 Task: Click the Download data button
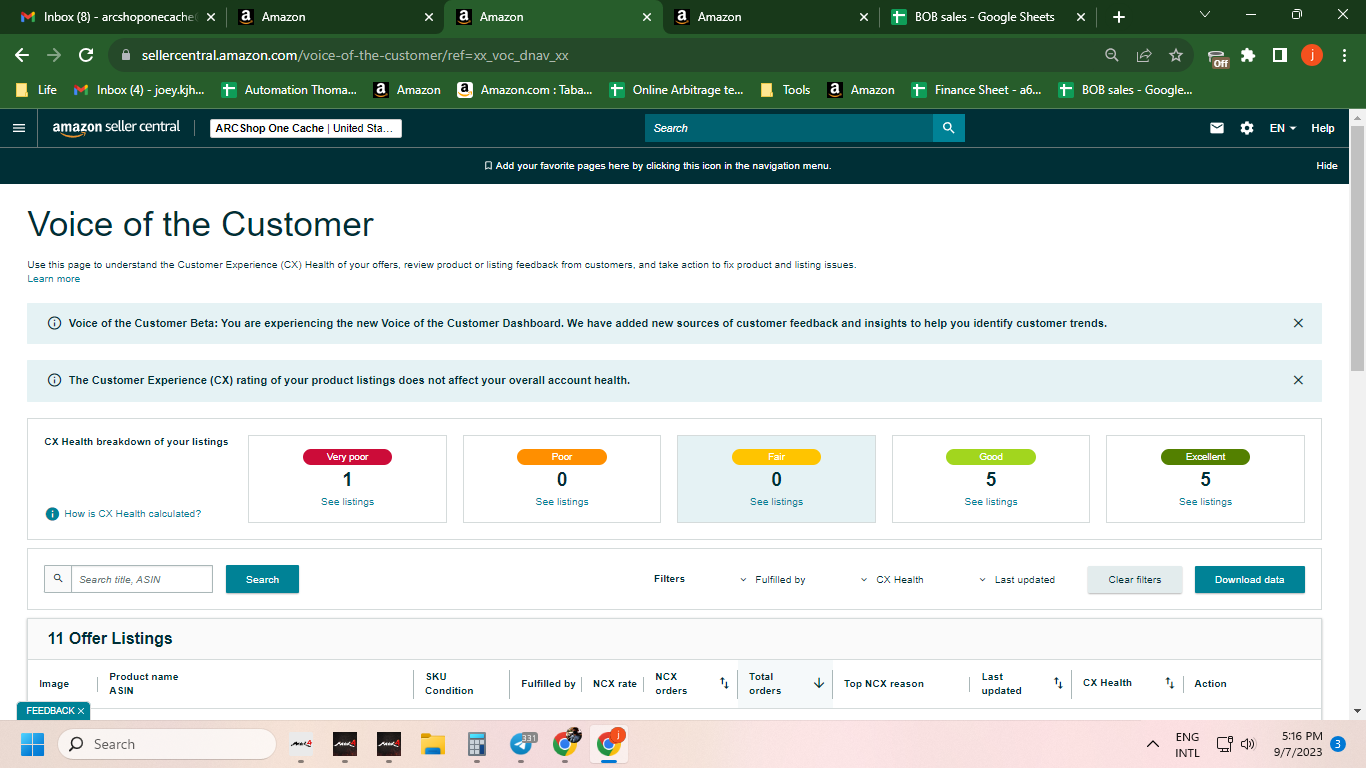click(1250, 580)
